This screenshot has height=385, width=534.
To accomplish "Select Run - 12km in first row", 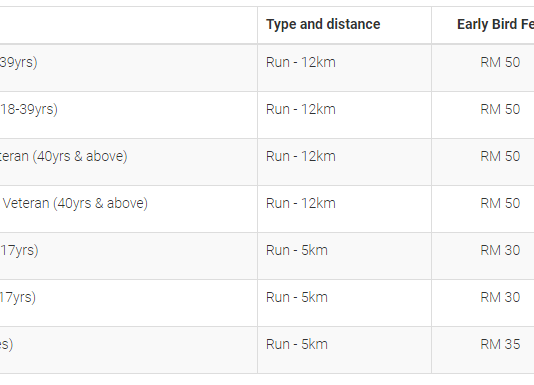I will coord(301,62).
